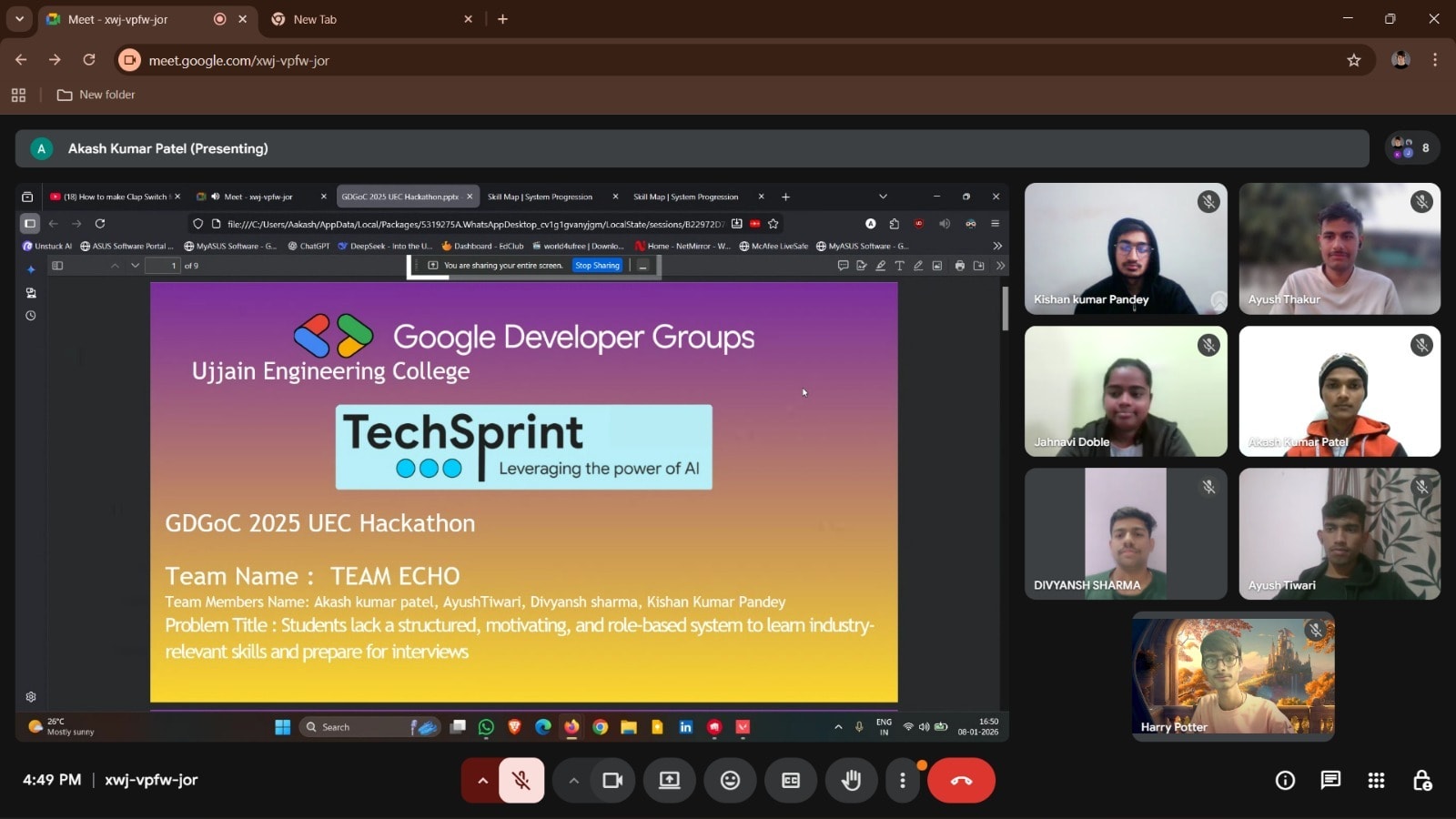The image size is (1456, 819).
Task: Open the in-call chat panel in Meet
Action: [1330, 780]
